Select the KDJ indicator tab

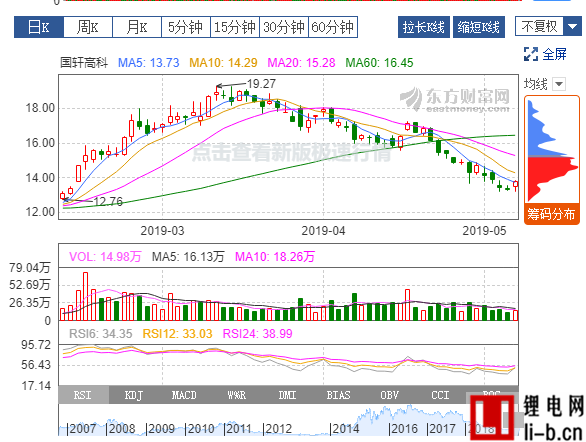pos(134,395)
